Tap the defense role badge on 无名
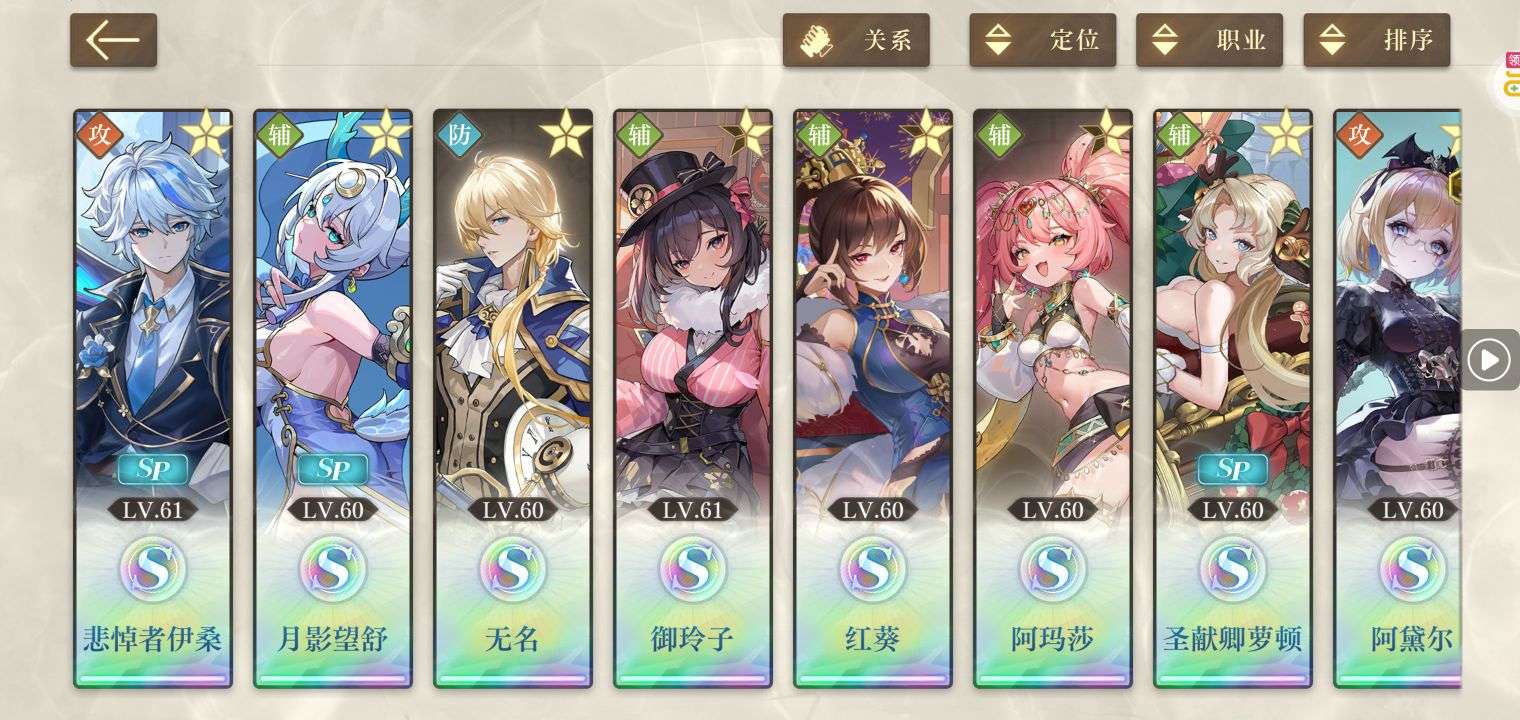The width and height of the screenshot is (1520, 720). point(459,133)
